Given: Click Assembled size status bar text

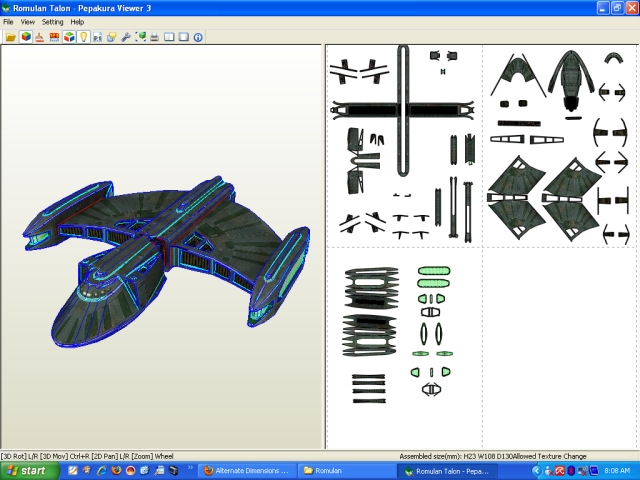Looking at the screenshot, I should [456, 456].
